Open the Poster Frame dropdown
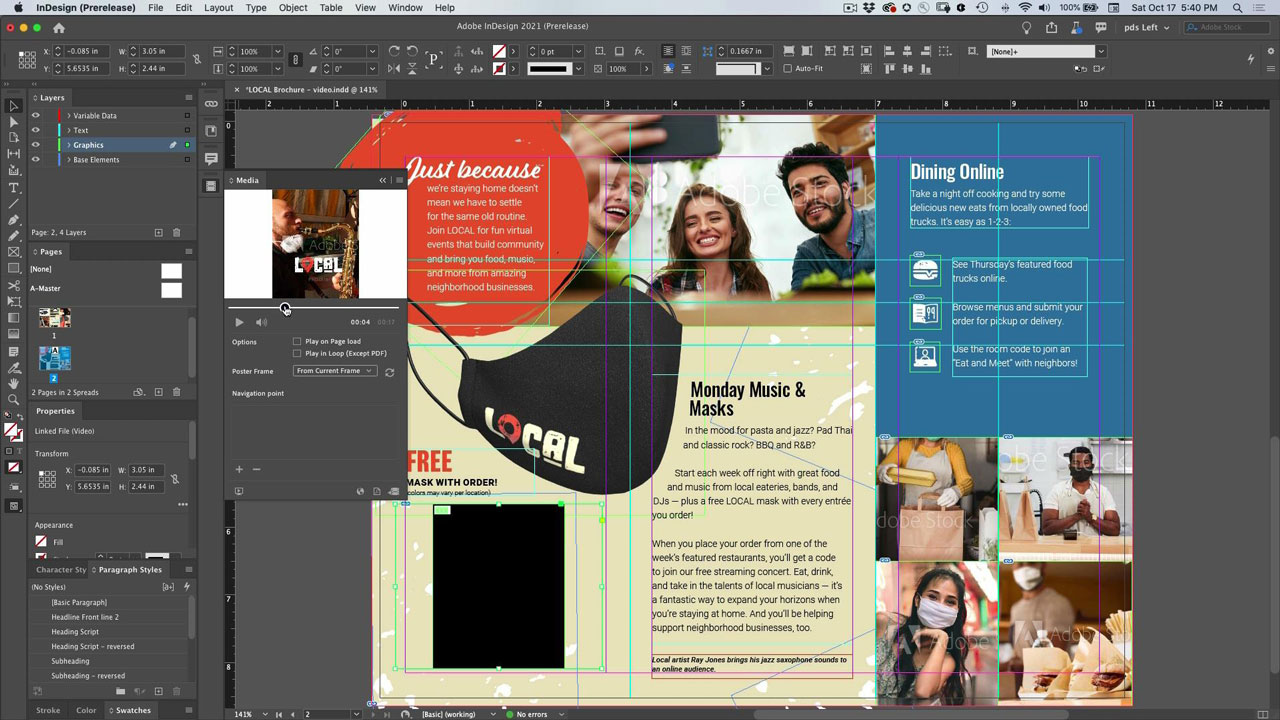This screenshot has height=720, width=1280. (335, 371)
